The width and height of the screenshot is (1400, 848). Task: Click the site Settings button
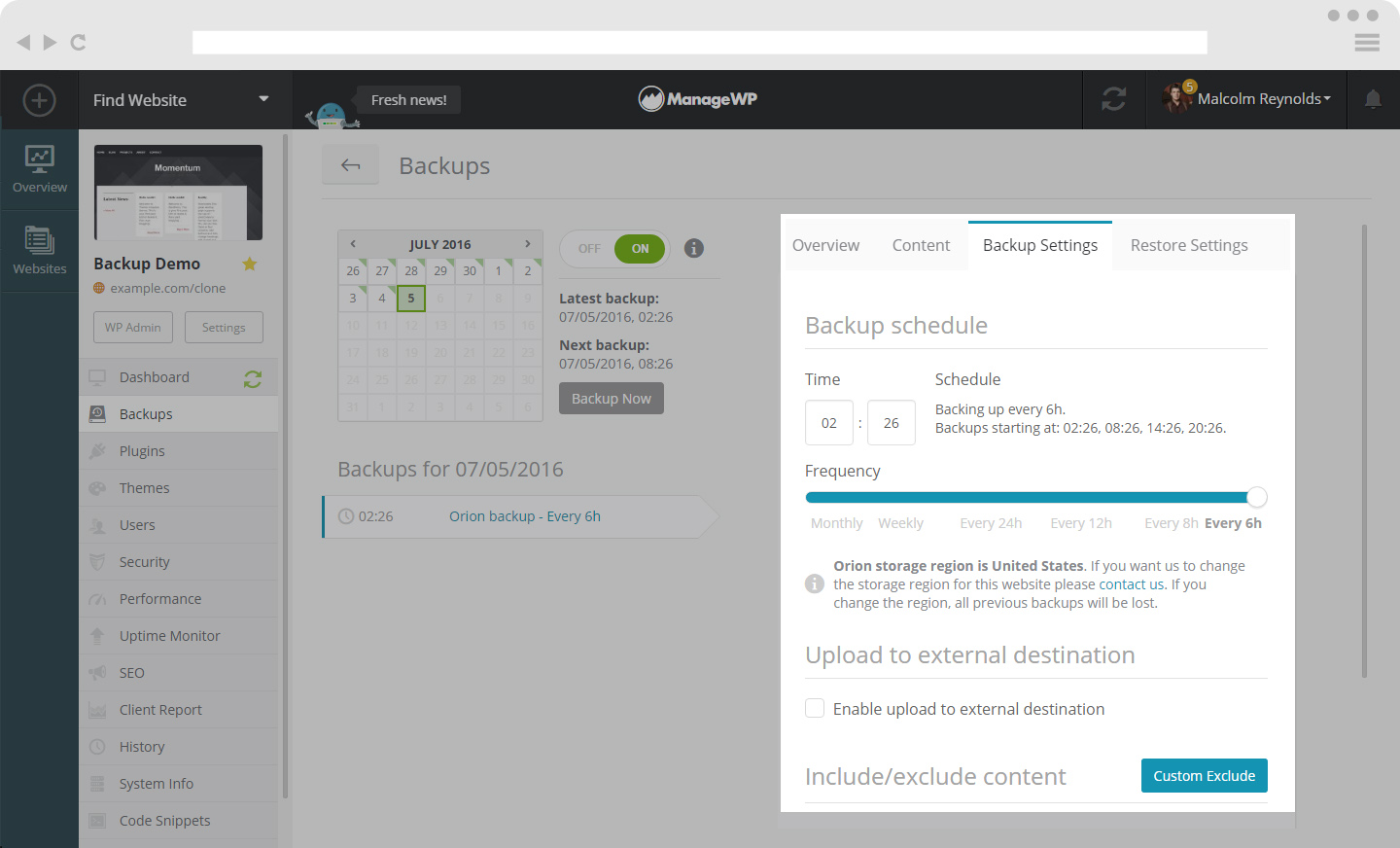pyautogui.click(x=224, y=328)
